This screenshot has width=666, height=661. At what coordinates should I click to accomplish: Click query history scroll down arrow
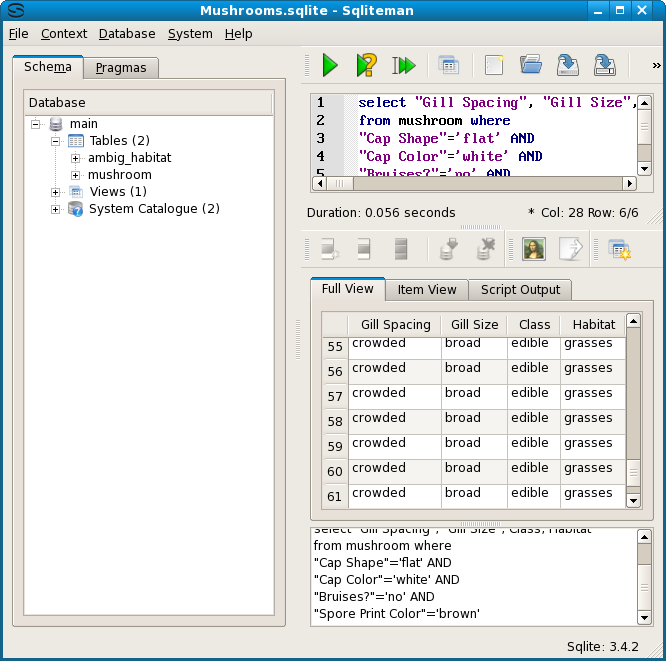pos(644,618)
